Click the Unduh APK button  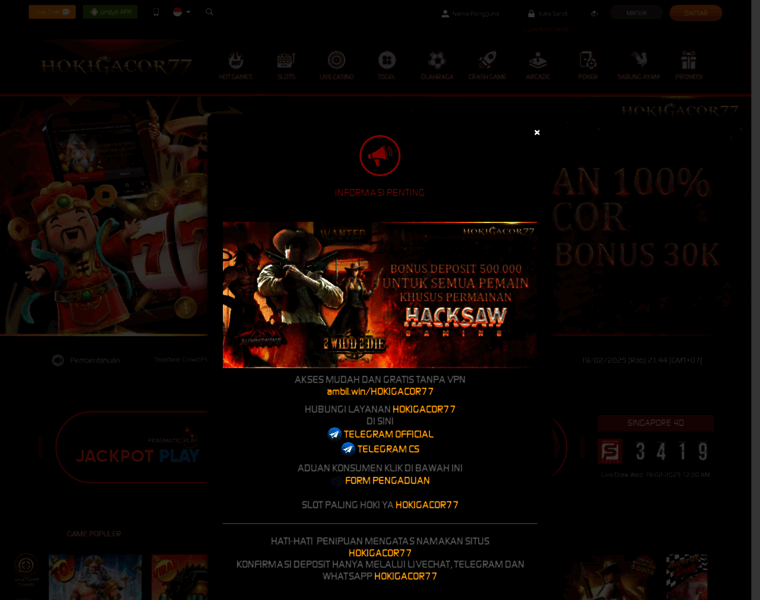pos(110,12)
